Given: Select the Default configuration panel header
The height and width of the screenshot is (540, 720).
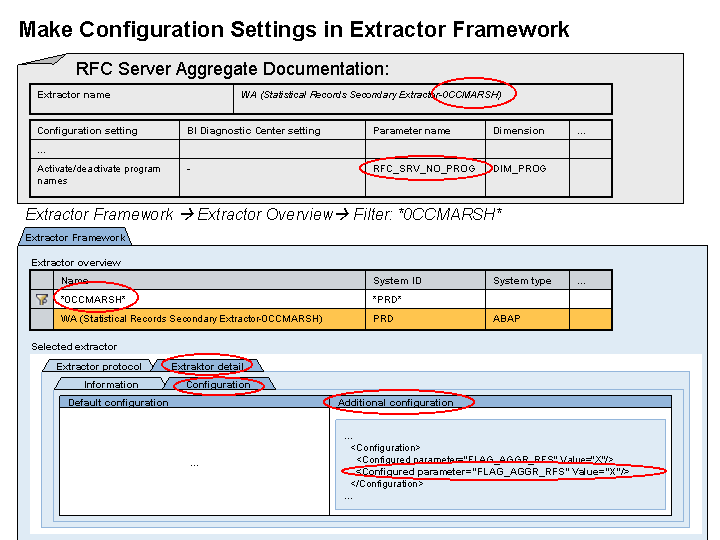Looking at the screenshot, I should click(x=118, y=402).
